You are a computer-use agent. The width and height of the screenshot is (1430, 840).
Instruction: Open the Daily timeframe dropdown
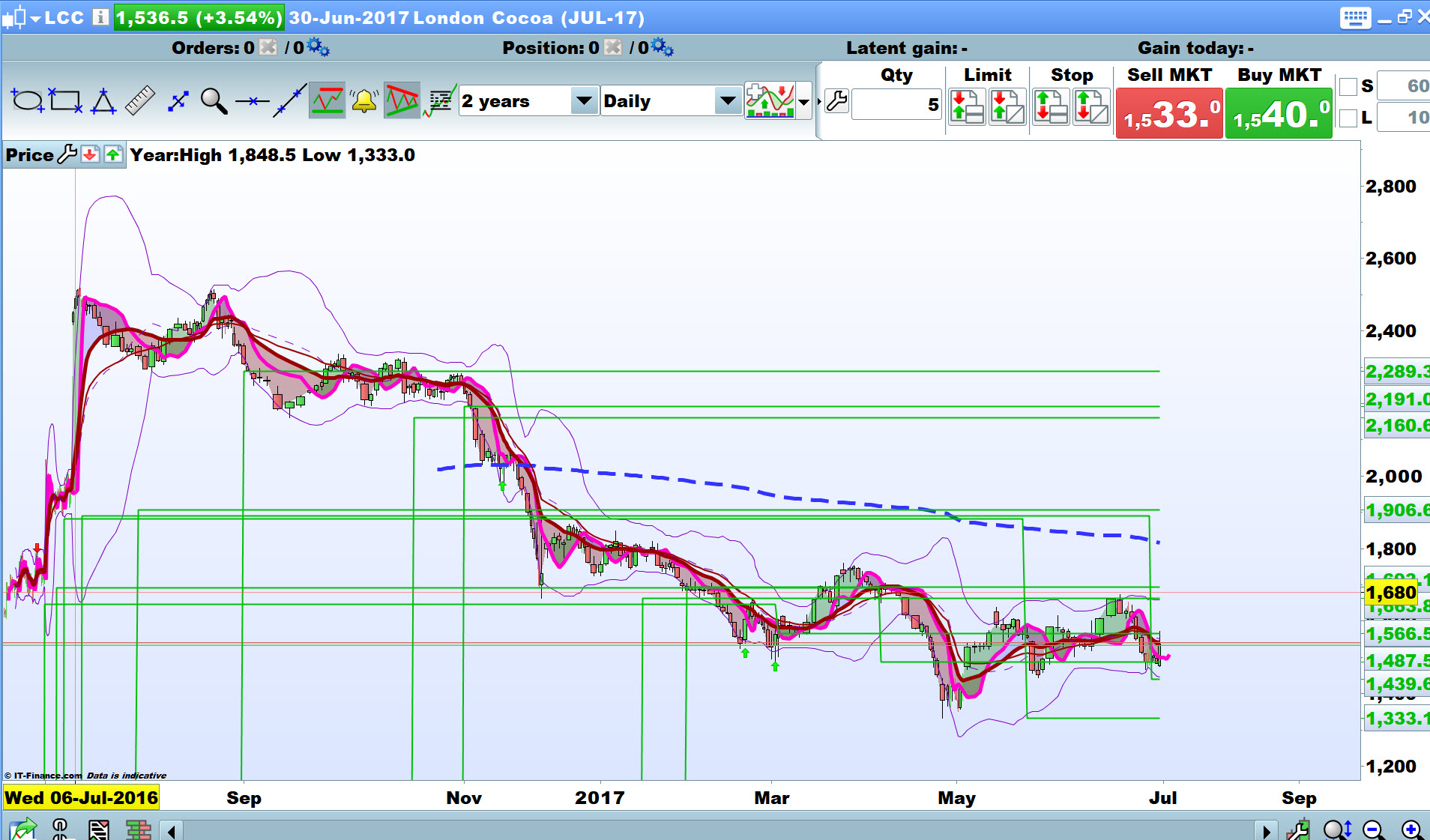click(x=726, y=100)
